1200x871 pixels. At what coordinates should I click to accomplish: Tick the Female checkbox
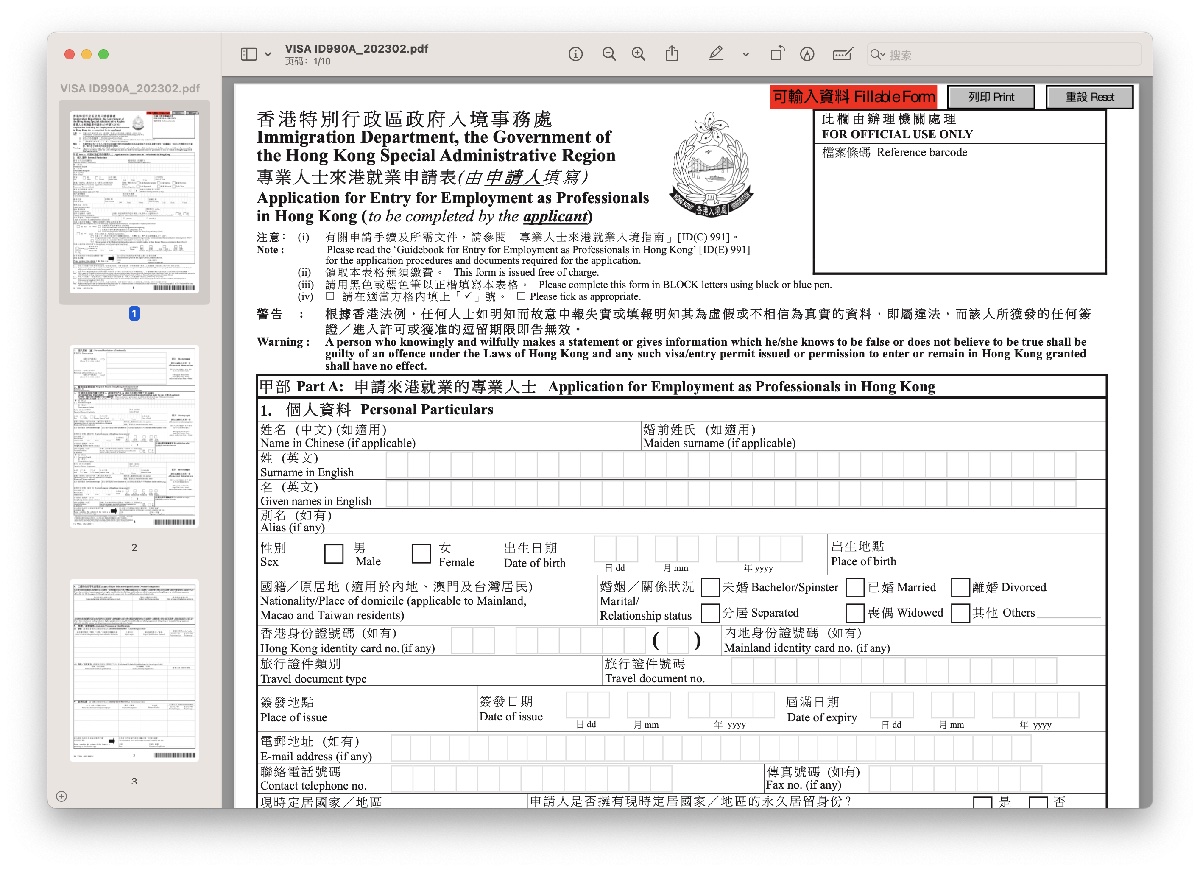(x=421, y=554)
